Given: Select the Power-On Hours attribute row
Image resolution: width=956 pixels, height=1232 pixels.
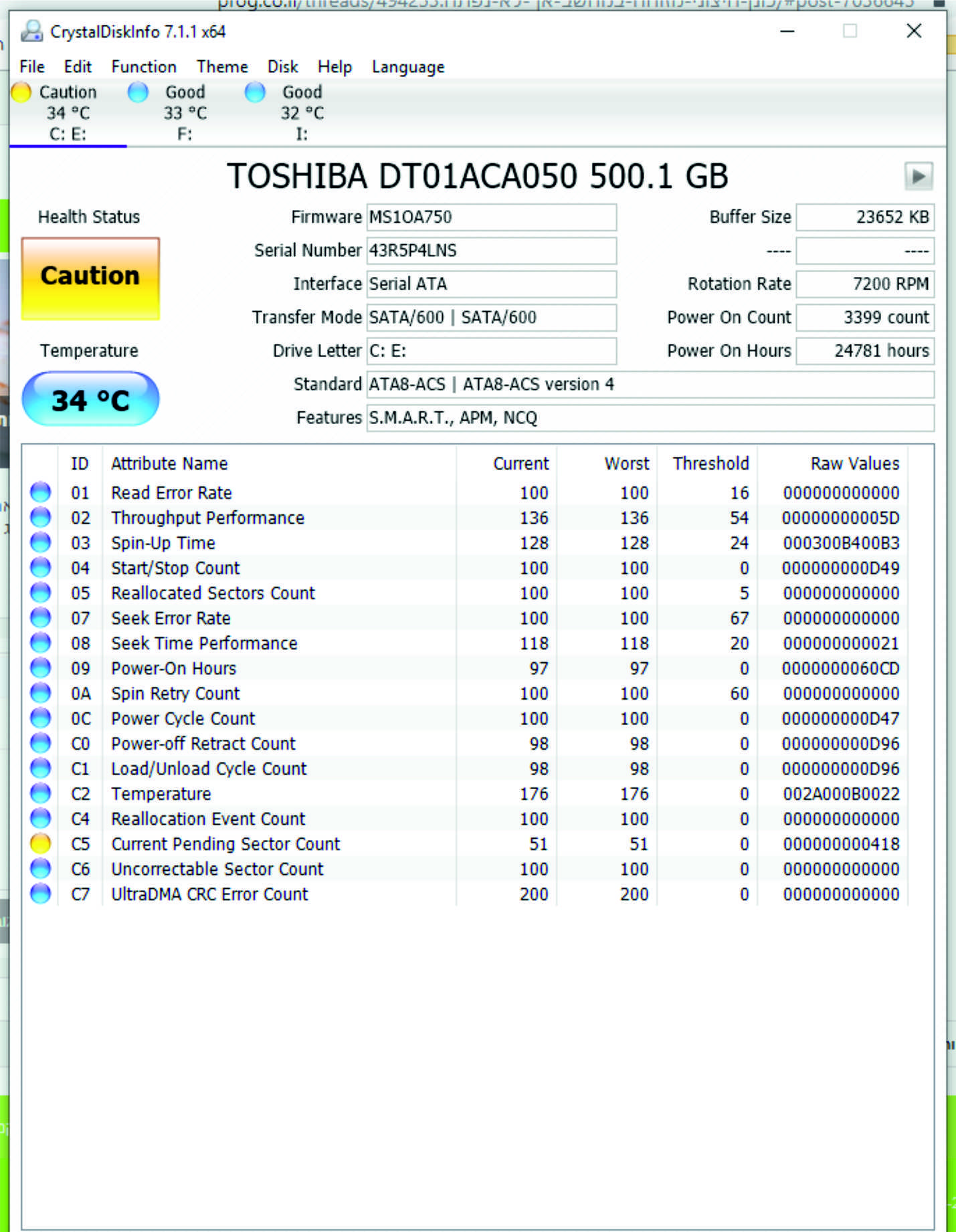Looking at the screenshot, I should click(x=466, y=668).
